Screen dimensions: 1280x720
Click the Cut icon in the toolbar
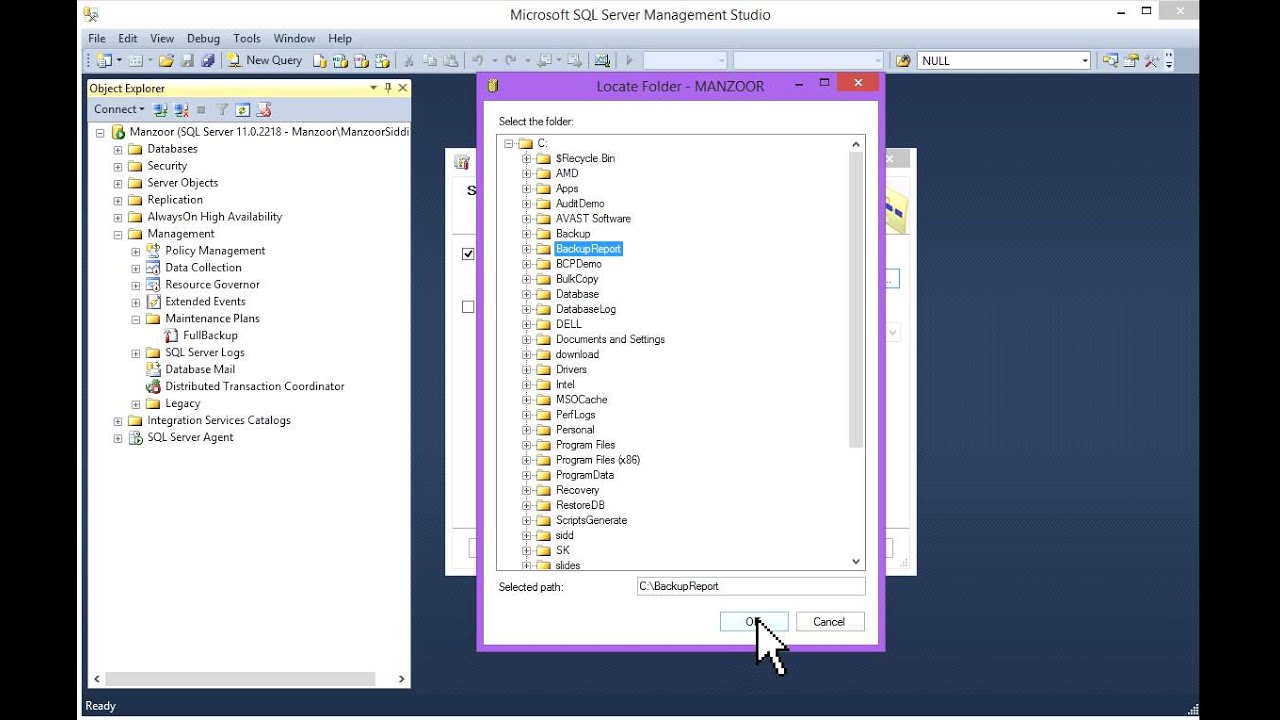point(408,60)
